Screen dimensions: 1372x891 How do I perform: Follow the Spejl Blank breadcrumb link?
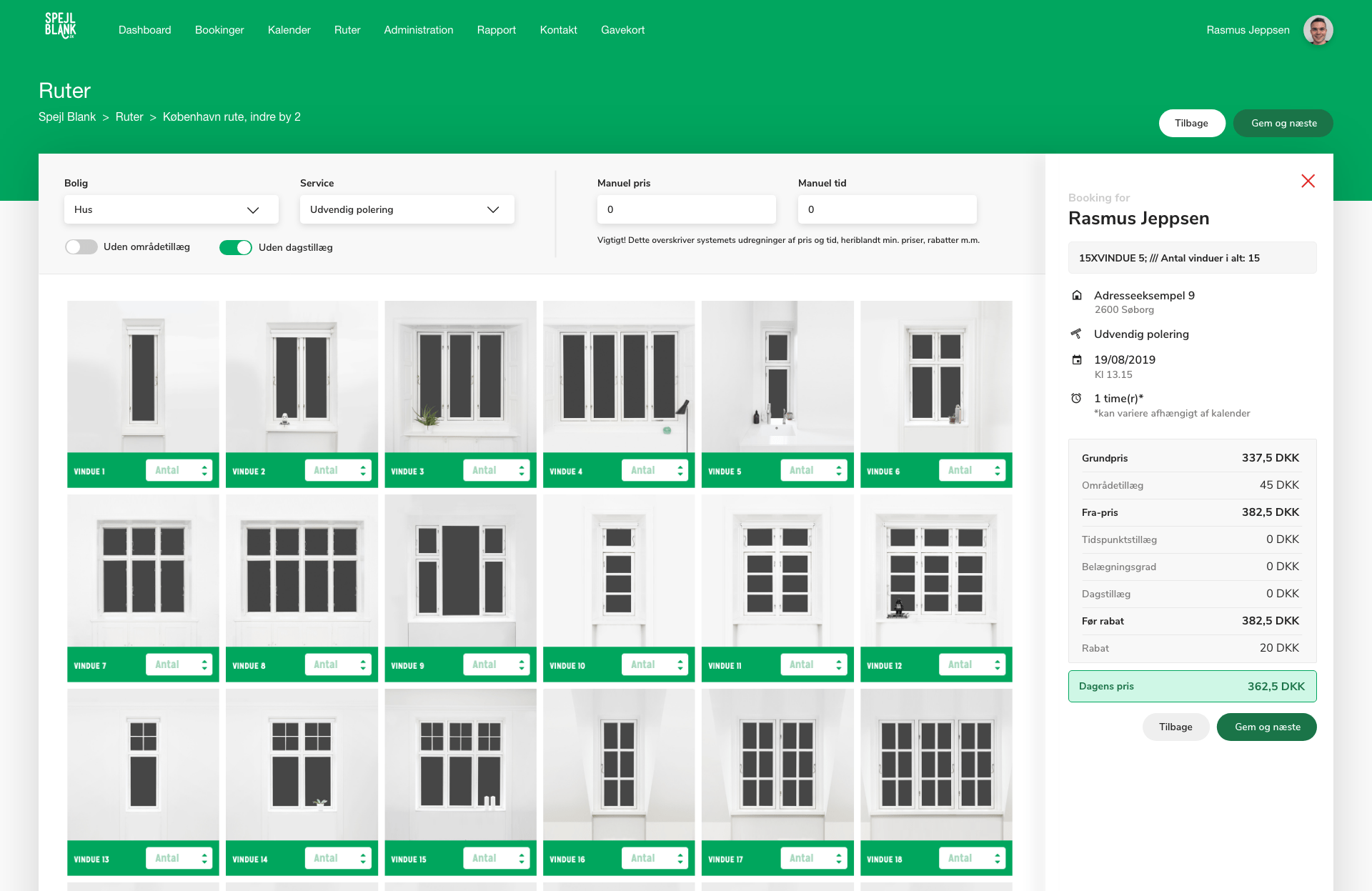pos(67,116)
